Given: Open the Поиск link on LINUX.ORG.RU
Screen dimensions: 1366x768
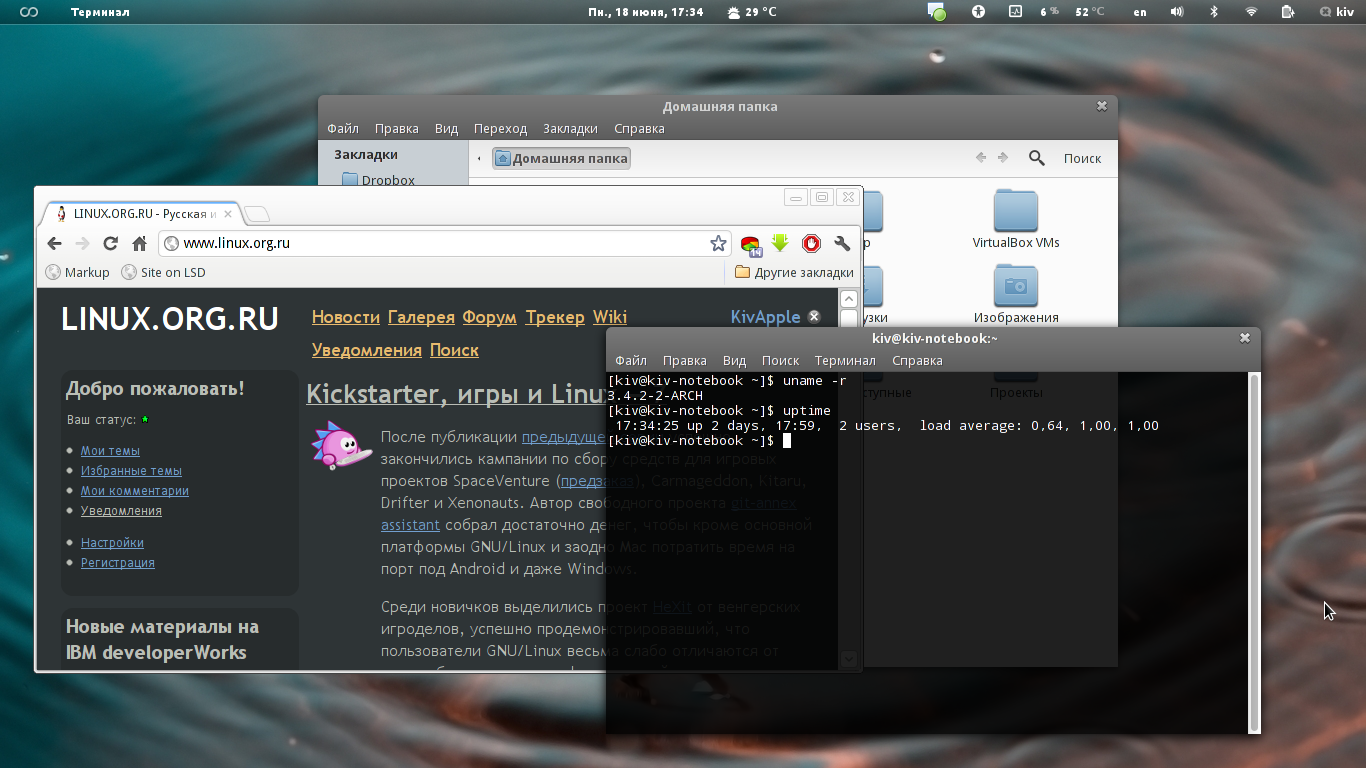Looking at the screenshot, I should 454,350.
